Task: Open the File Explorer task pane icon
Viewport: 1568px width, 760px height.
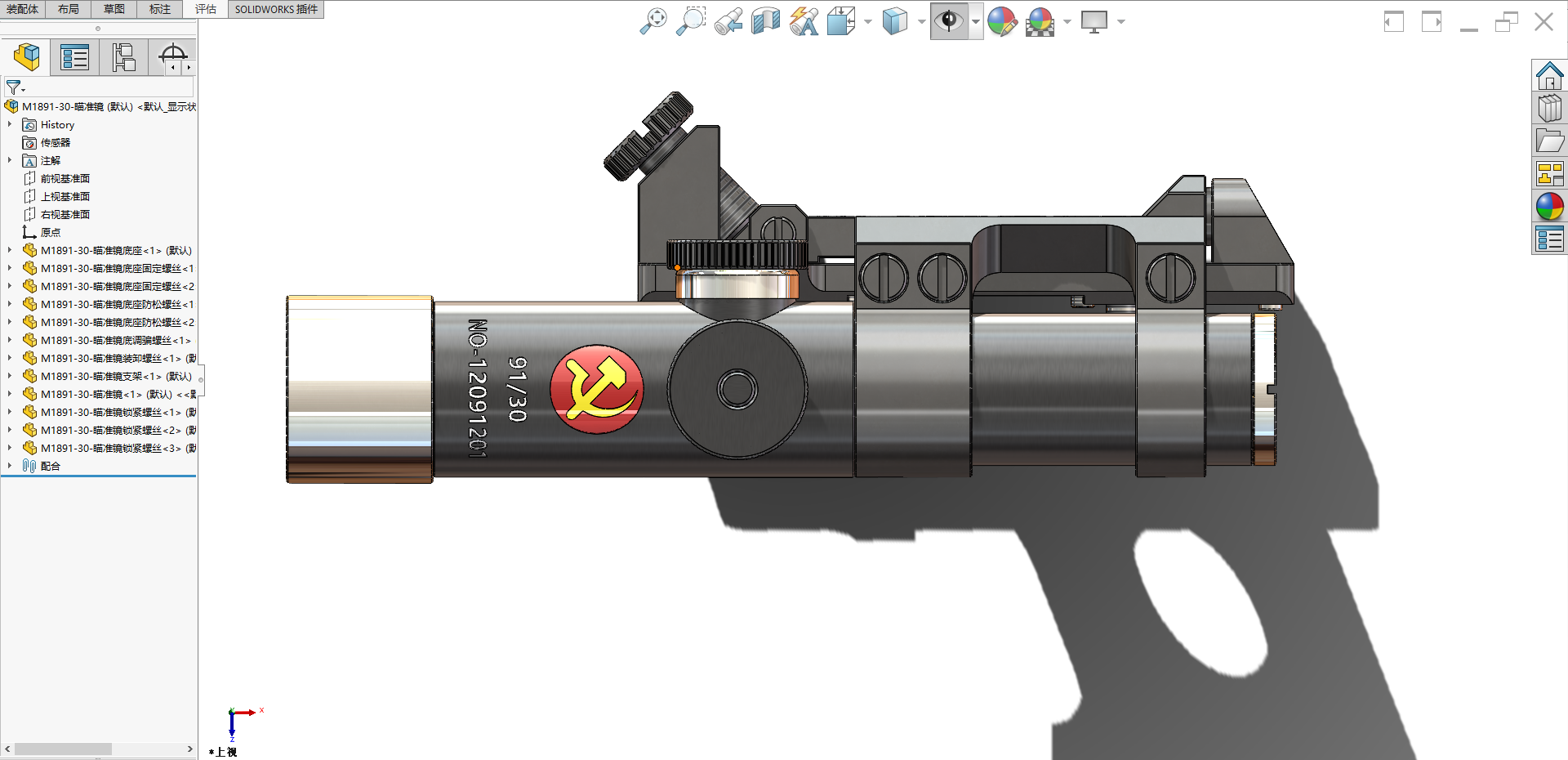Action: [x=1549, y=141]
